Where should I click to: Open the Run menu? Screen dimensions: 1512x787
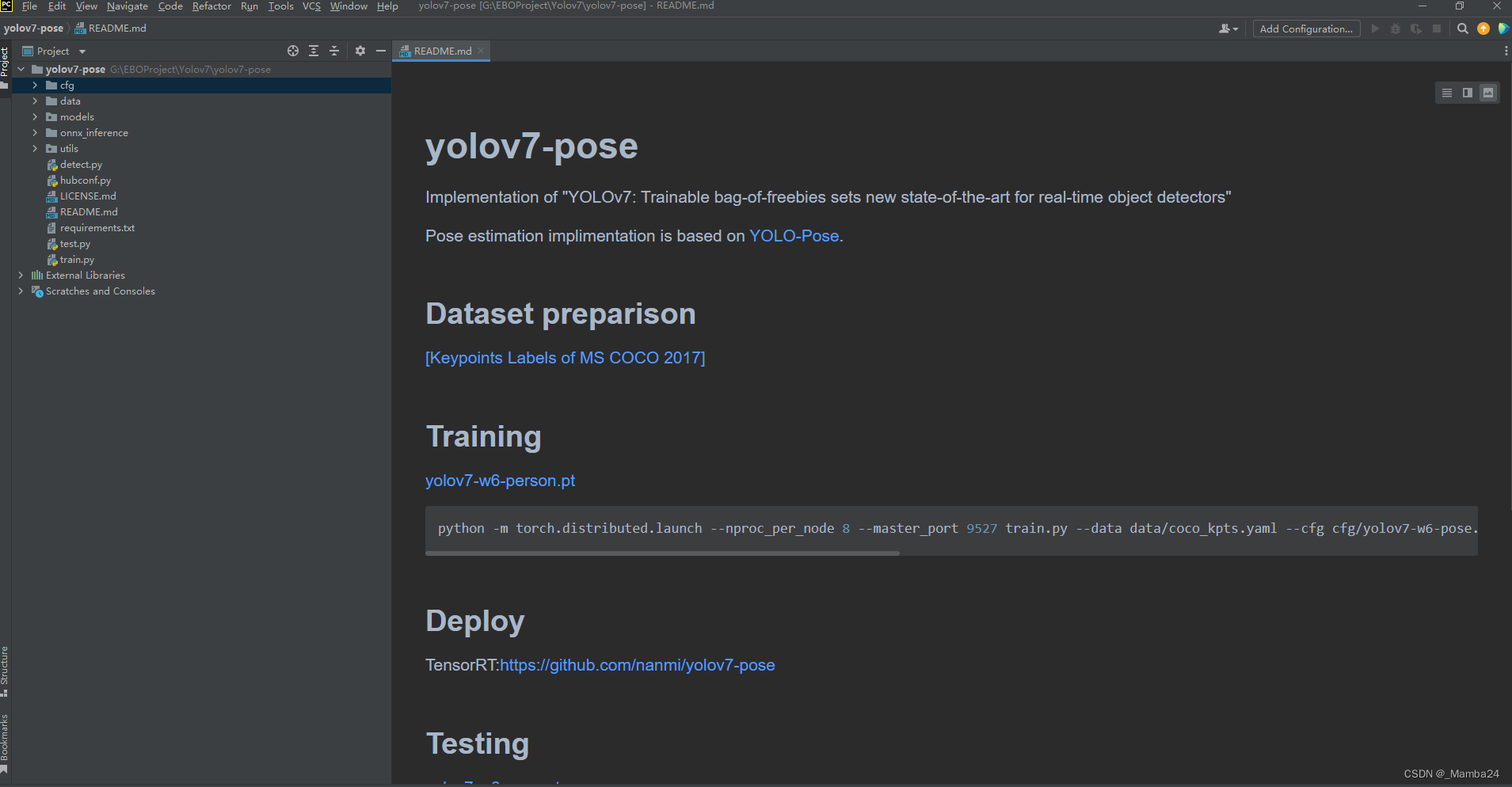(249, 6)
